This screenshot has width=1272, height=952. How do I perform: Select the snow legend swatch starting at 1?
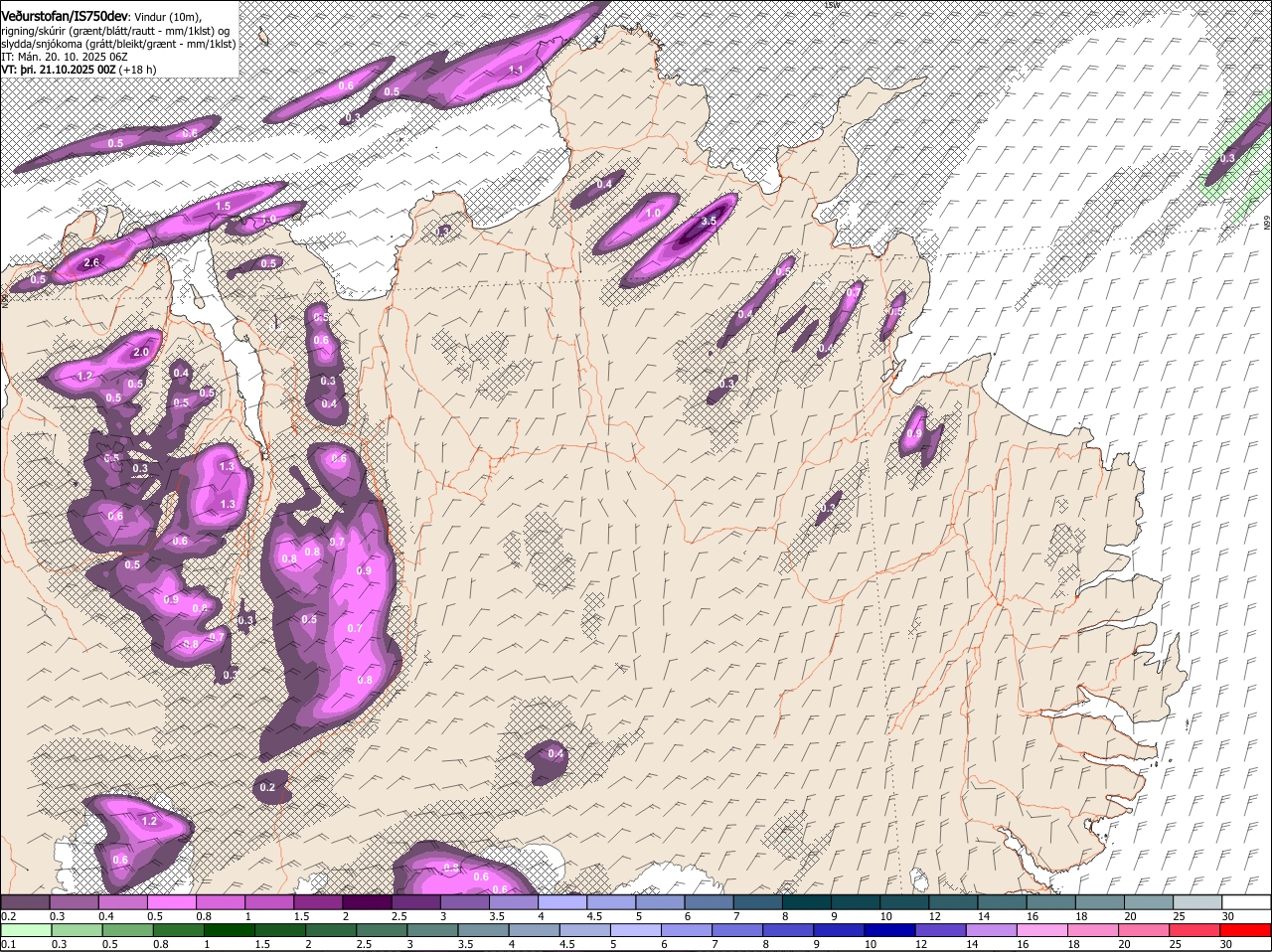coord(268,902)
